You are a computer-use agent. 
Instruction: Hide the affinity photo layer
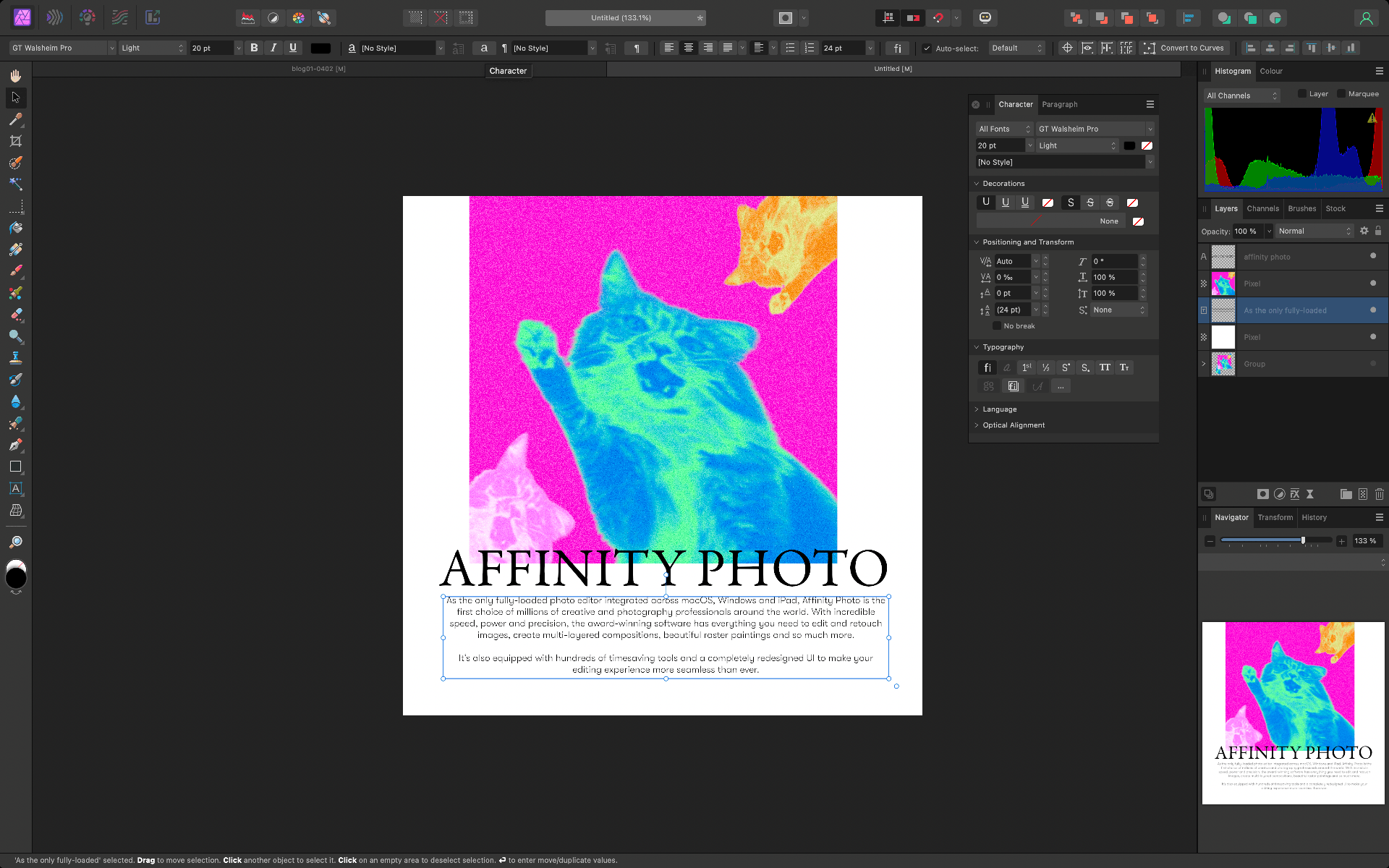coord(1373,256)
